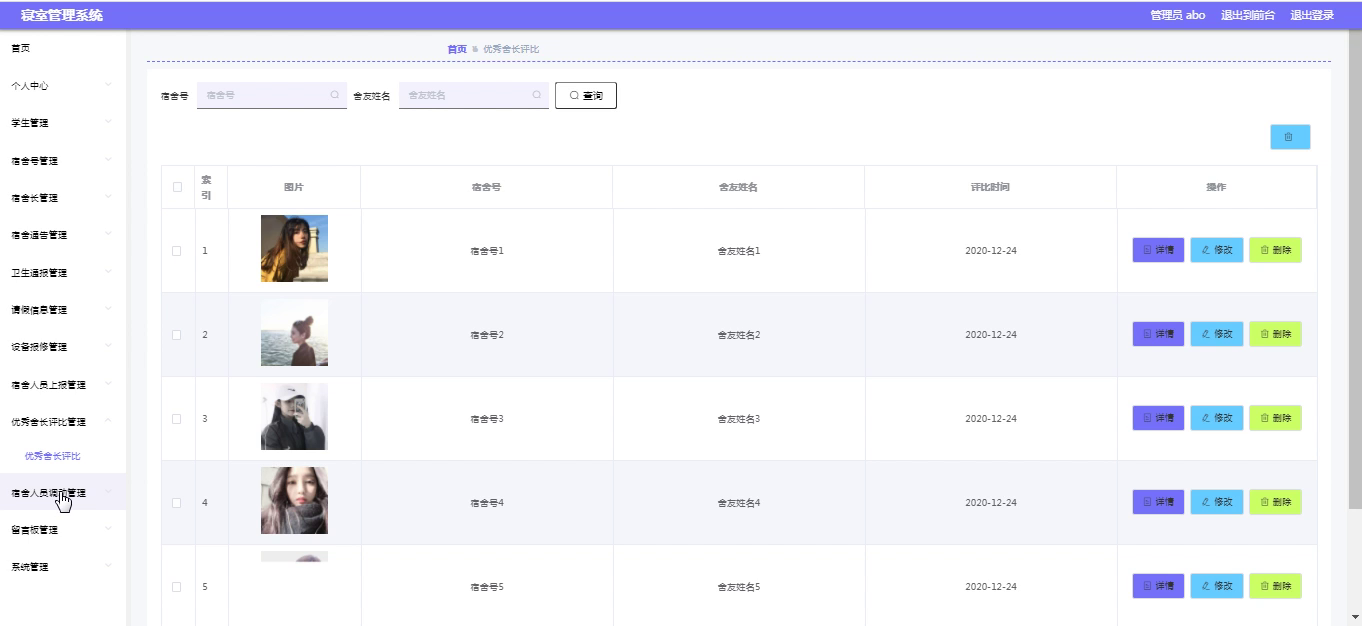Open the photo thumbnail in row 1
The height and width of the screenshot is (626, 1362).
pos(294,249)
